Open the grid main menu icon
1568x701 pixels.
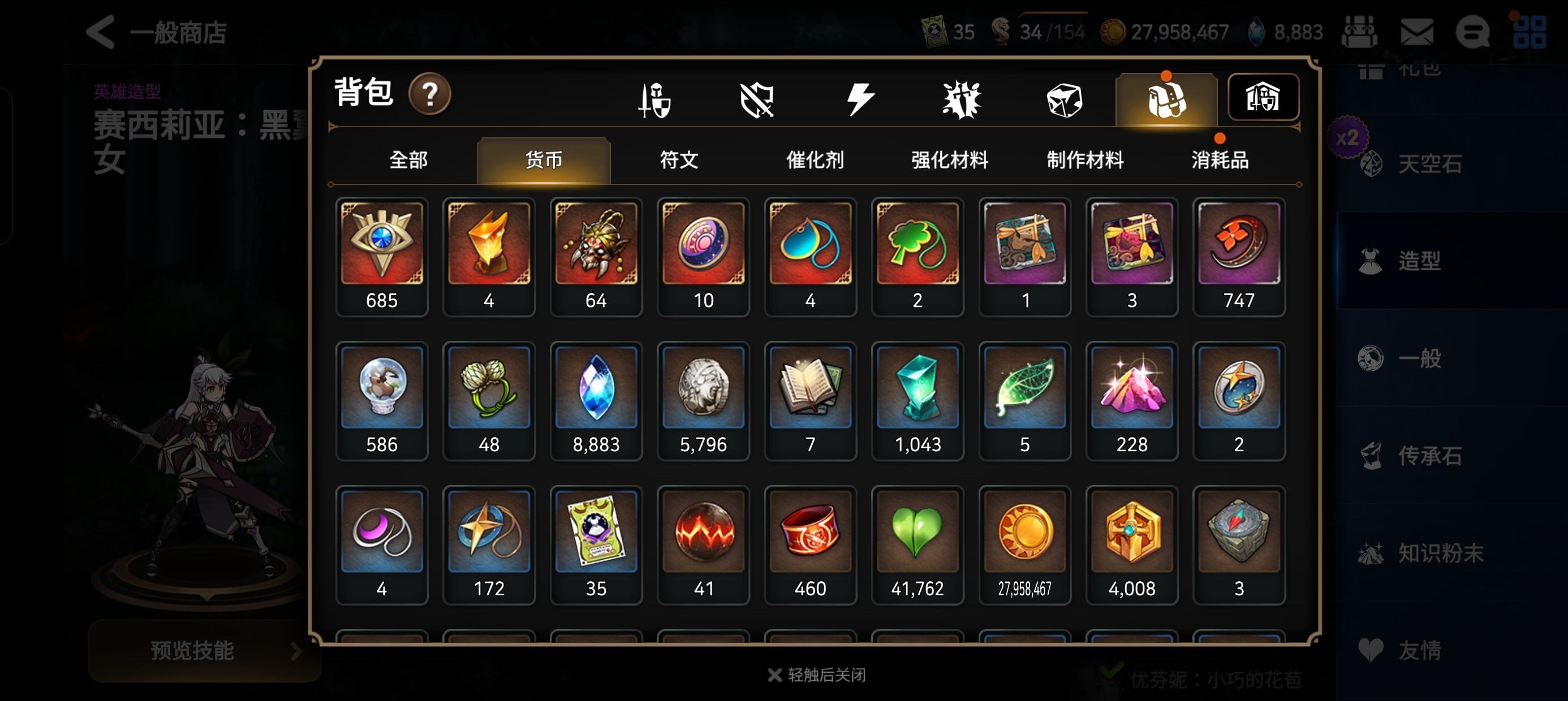[x=1529, y=32]
